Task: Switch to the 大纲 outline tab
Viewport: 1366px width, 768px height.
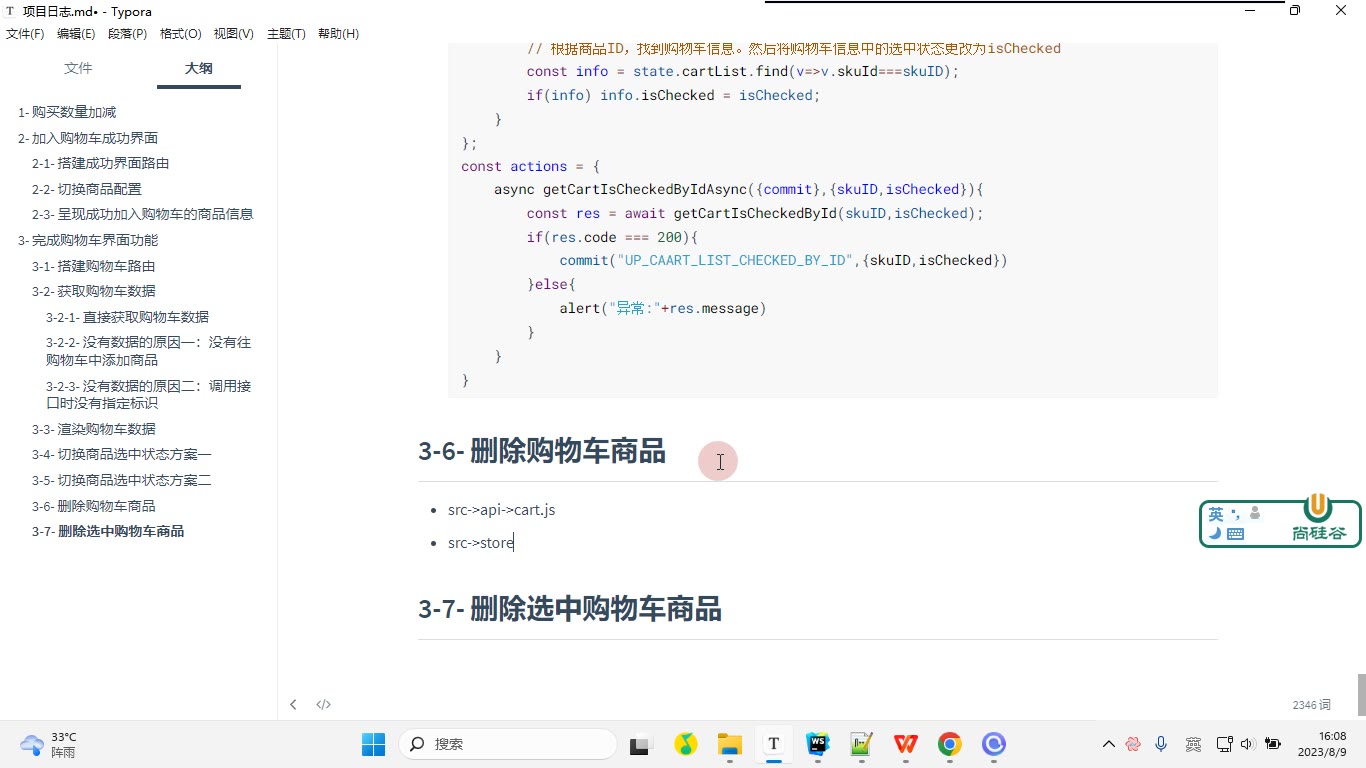Action: tap(199, 68)
